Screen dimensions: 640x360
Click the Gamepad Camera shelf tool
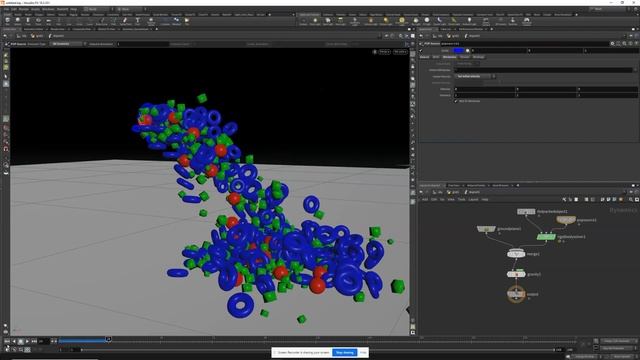click(x=527, y=21)
